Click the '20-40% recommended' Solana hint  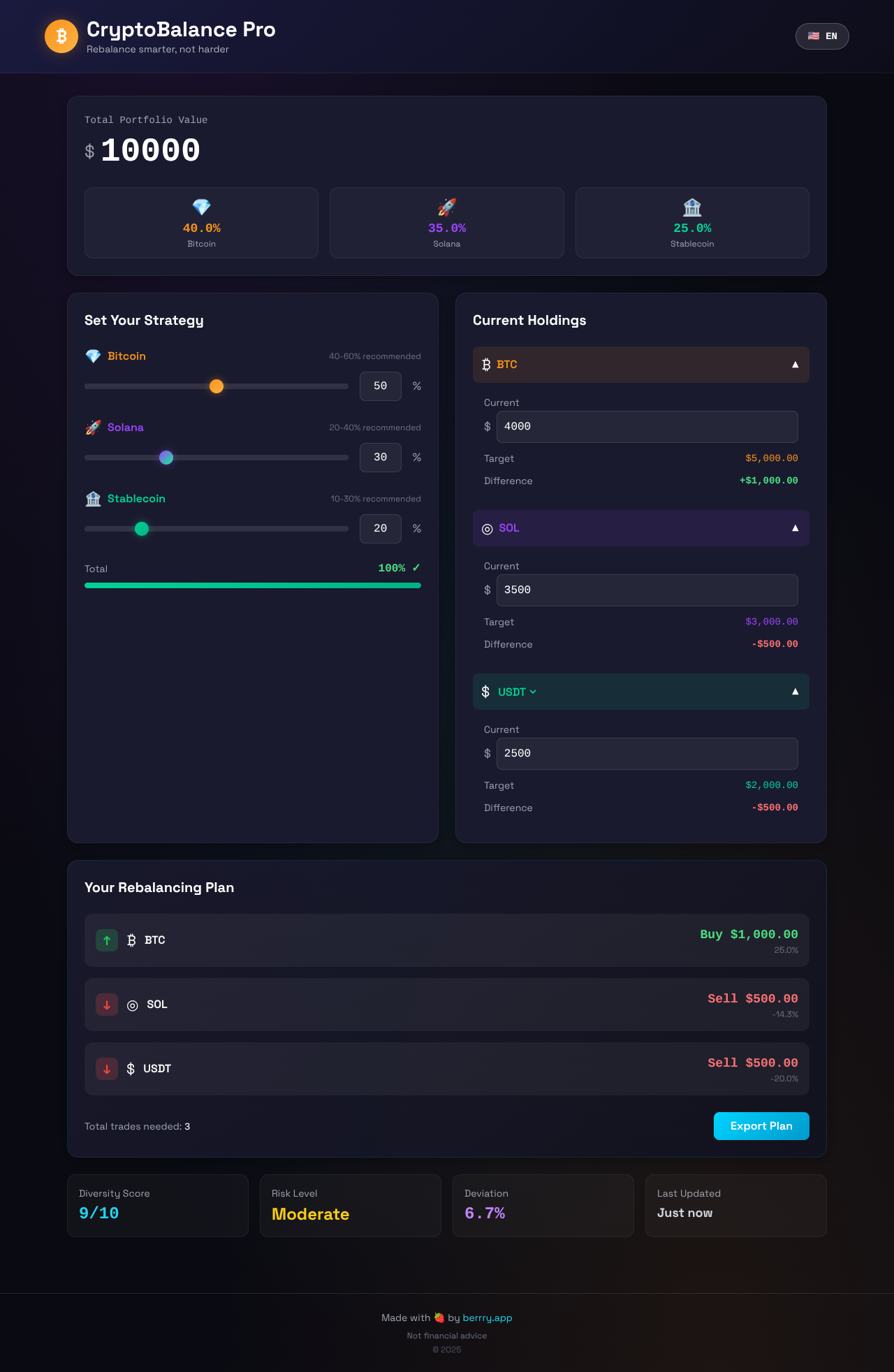[375, 428]
